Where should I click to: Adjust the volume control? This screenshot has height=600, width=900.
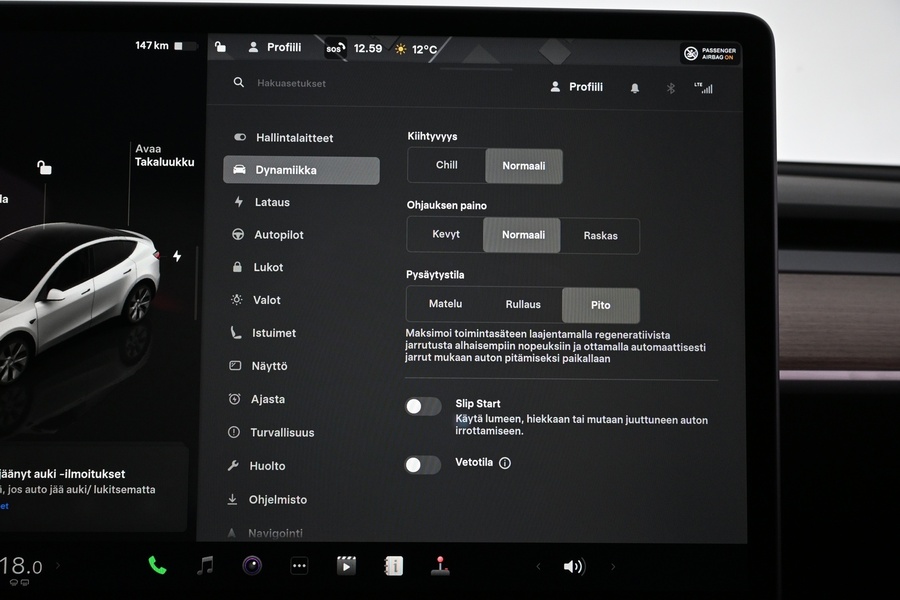coord(573,566)
